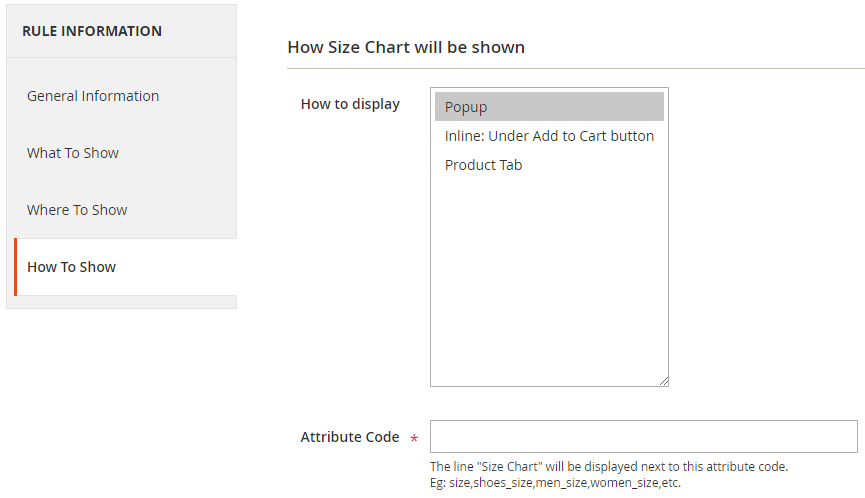Switch to the What To Show tab

73,153
